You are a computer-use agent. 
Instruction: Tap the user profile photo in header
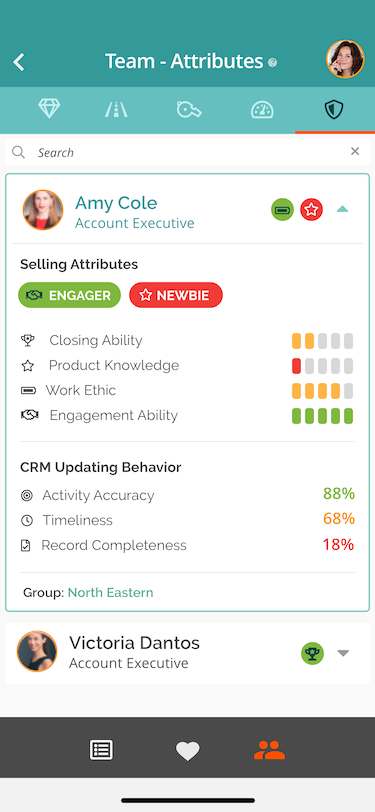pos(345,59)
